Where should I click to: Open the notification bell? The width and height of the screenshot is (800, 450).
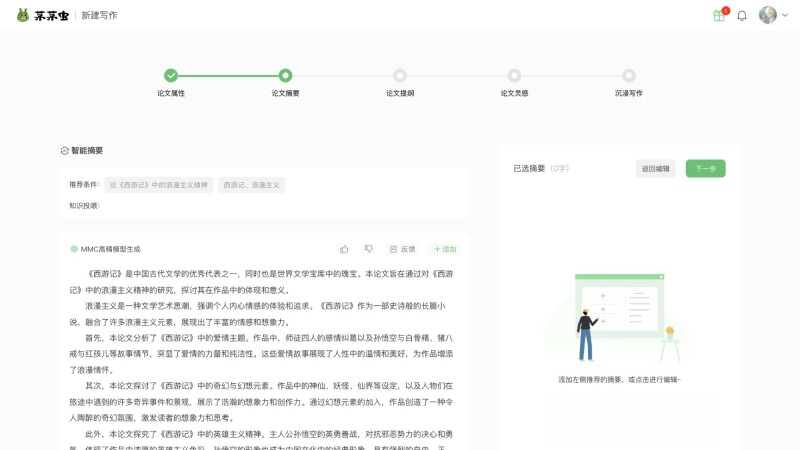[x=742, y=15]
